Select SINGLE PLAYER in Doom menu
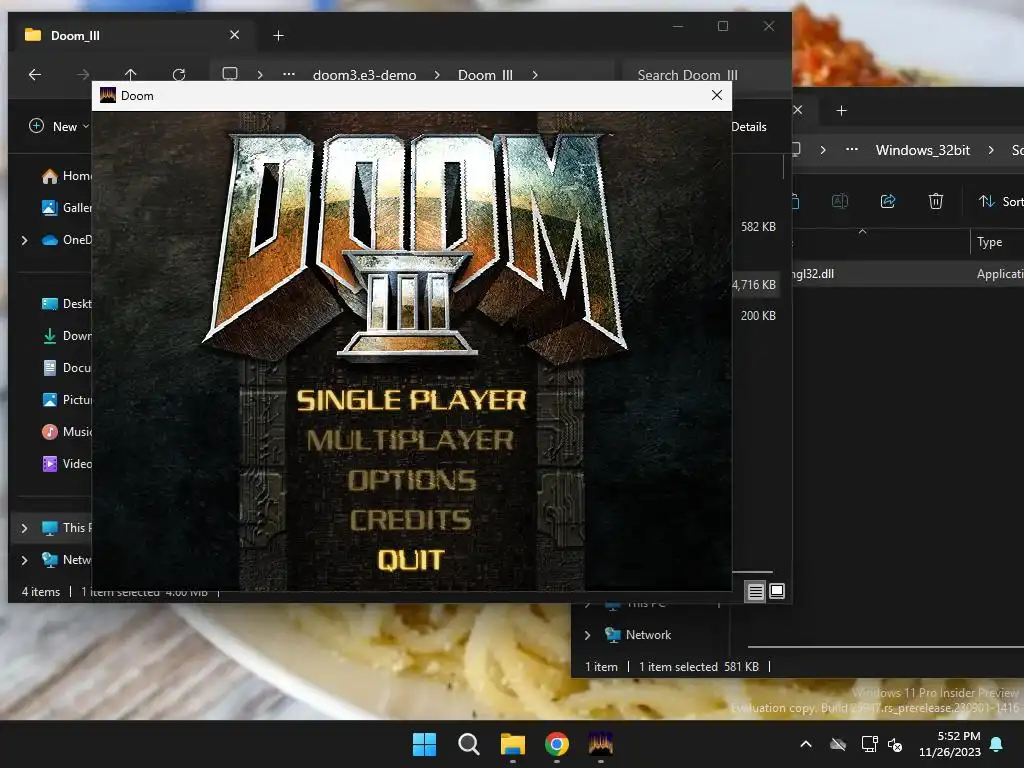The width and height of the screenshot is (1024, 768). [x=411, y=400]
